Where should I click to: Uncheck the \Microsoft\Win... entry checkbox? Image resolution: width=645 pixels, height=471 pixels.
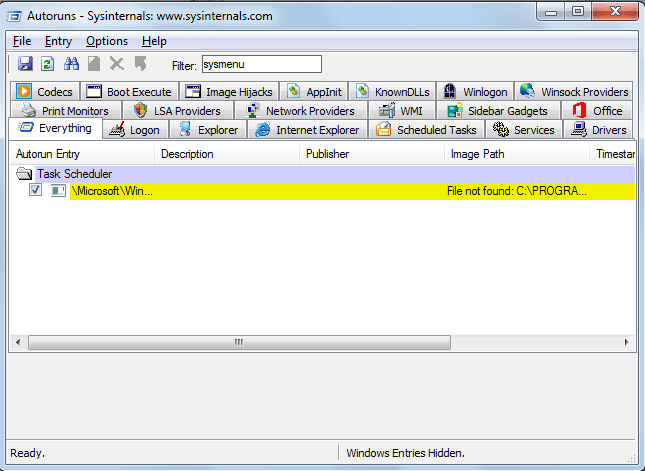coord(35,190)
